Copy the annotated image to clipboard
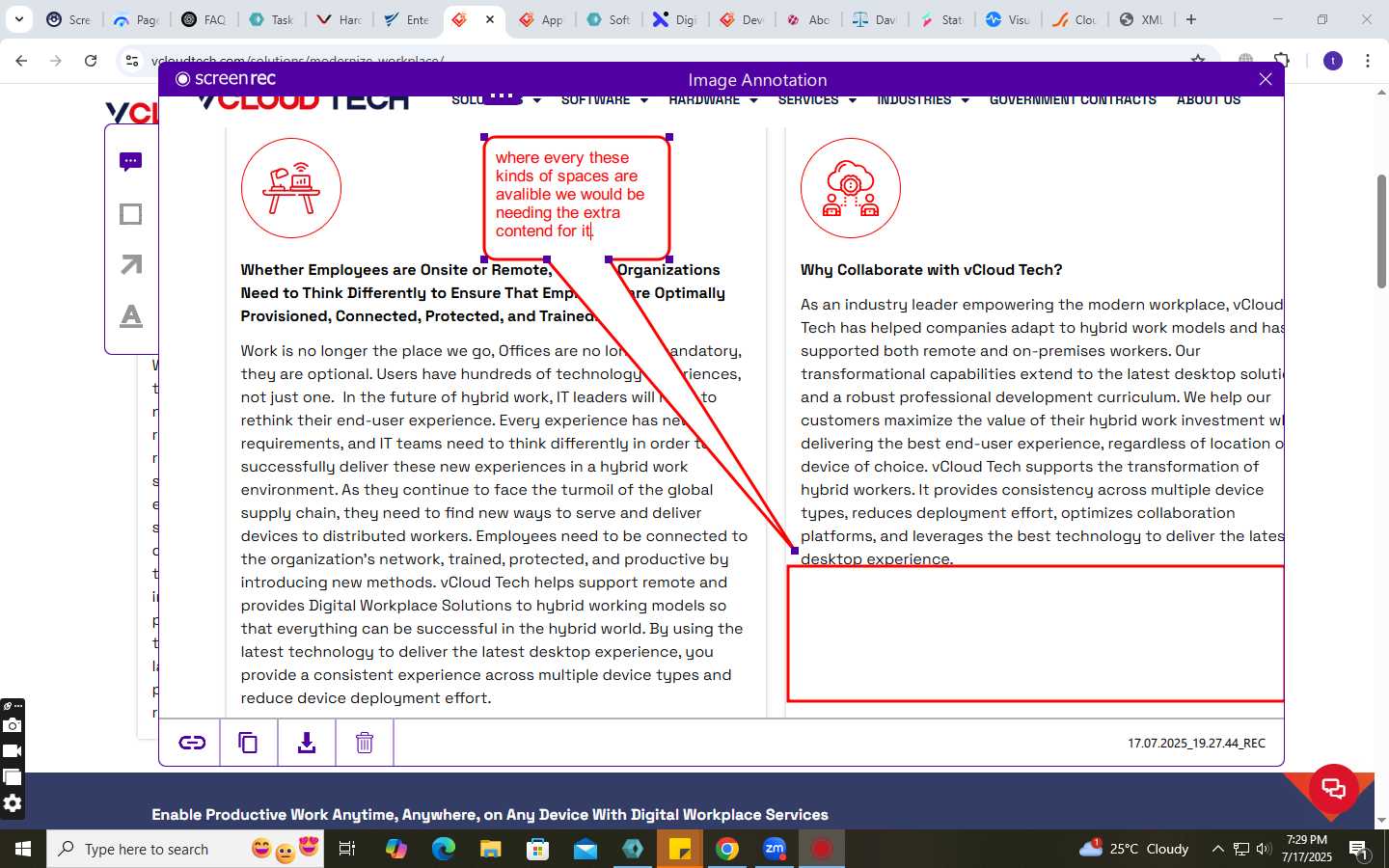The image size is (1389, 868). 248,743
